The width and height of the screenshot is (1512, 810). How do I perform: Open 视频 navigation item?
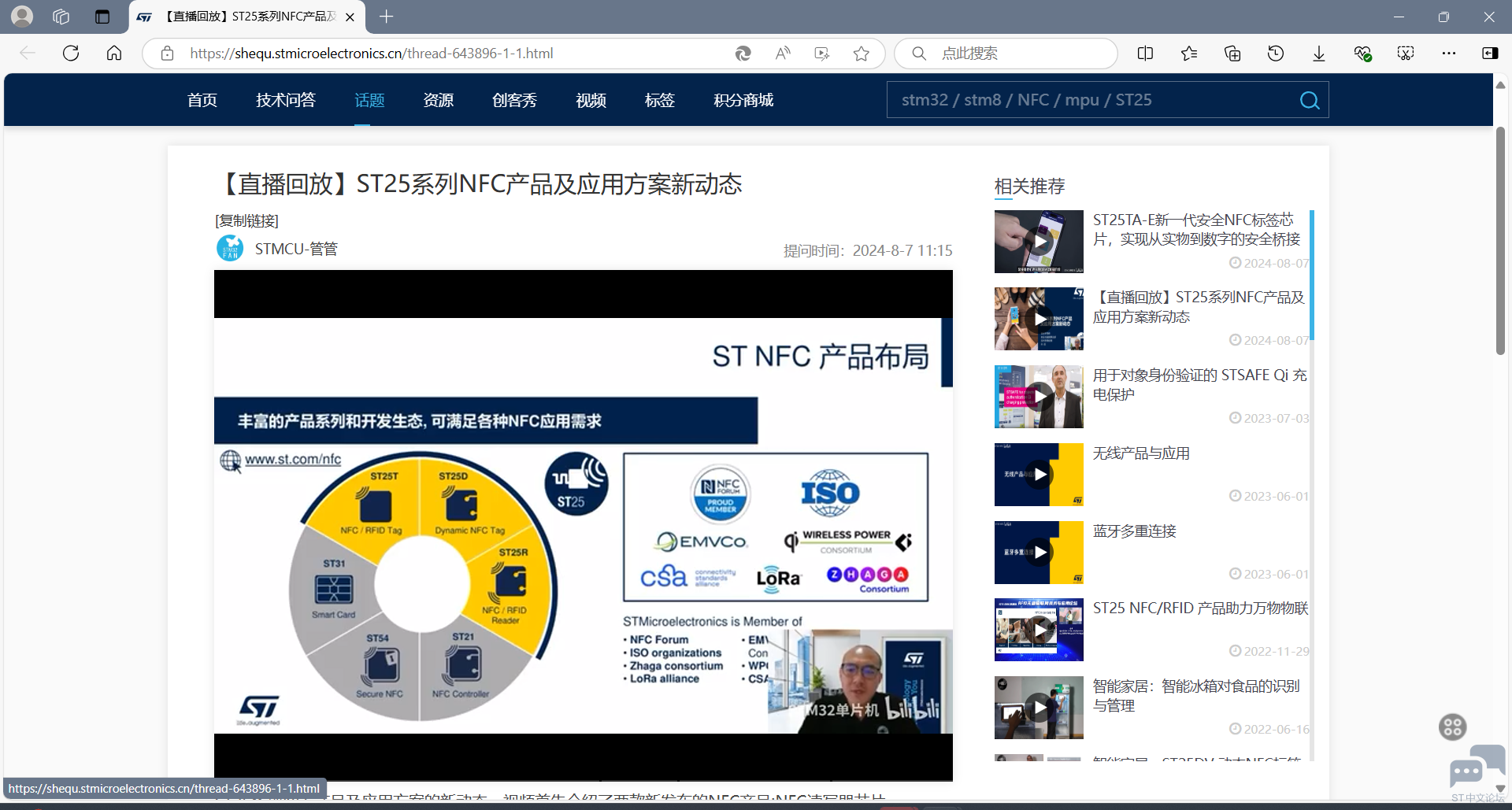click(x=591, y=100)
